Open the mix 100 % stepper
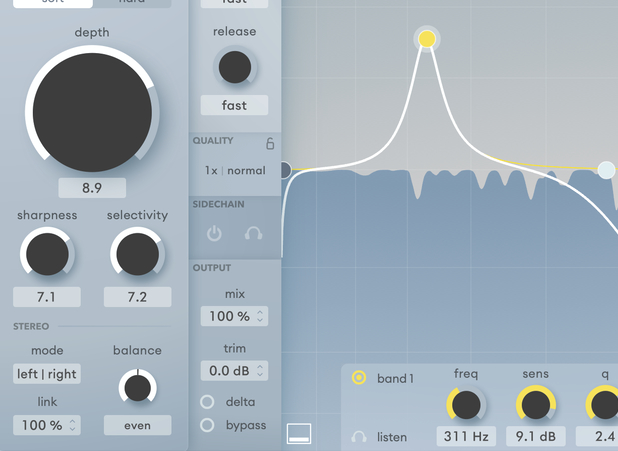Viewport: 618px width, 451px height. (234, 316)
